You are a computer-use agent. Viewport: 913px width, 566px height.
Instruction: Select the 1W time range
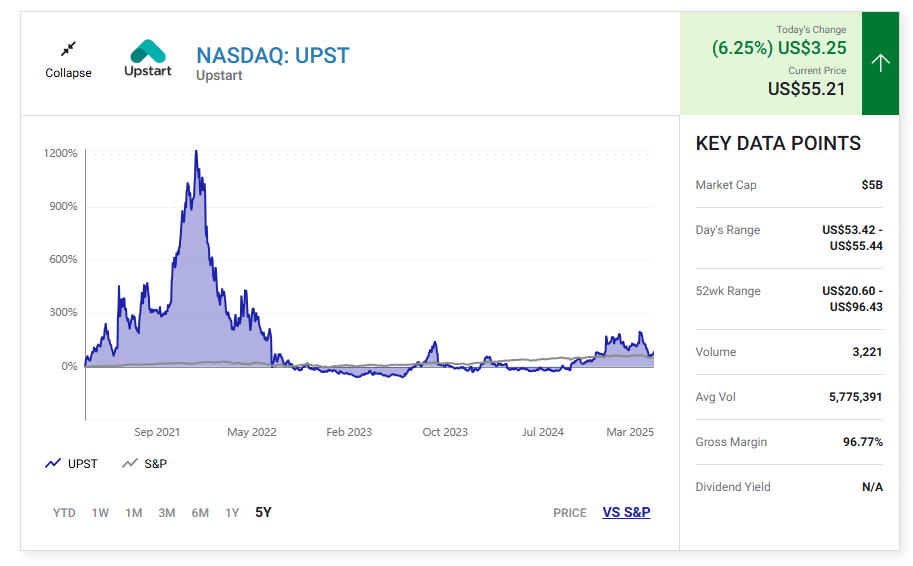[100, 513]
